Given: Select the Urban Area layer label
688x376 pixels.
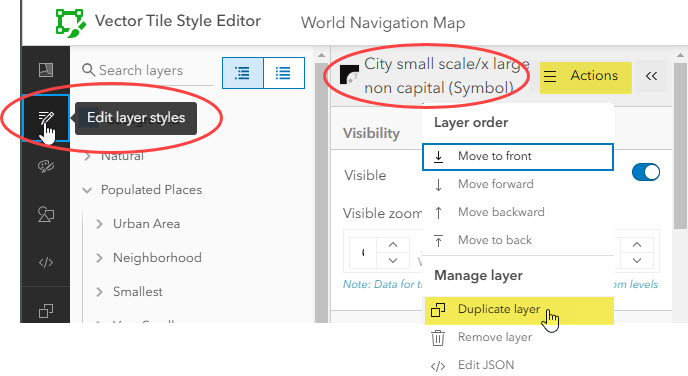Looking at the screenshot, I should (x=147, y=224).
